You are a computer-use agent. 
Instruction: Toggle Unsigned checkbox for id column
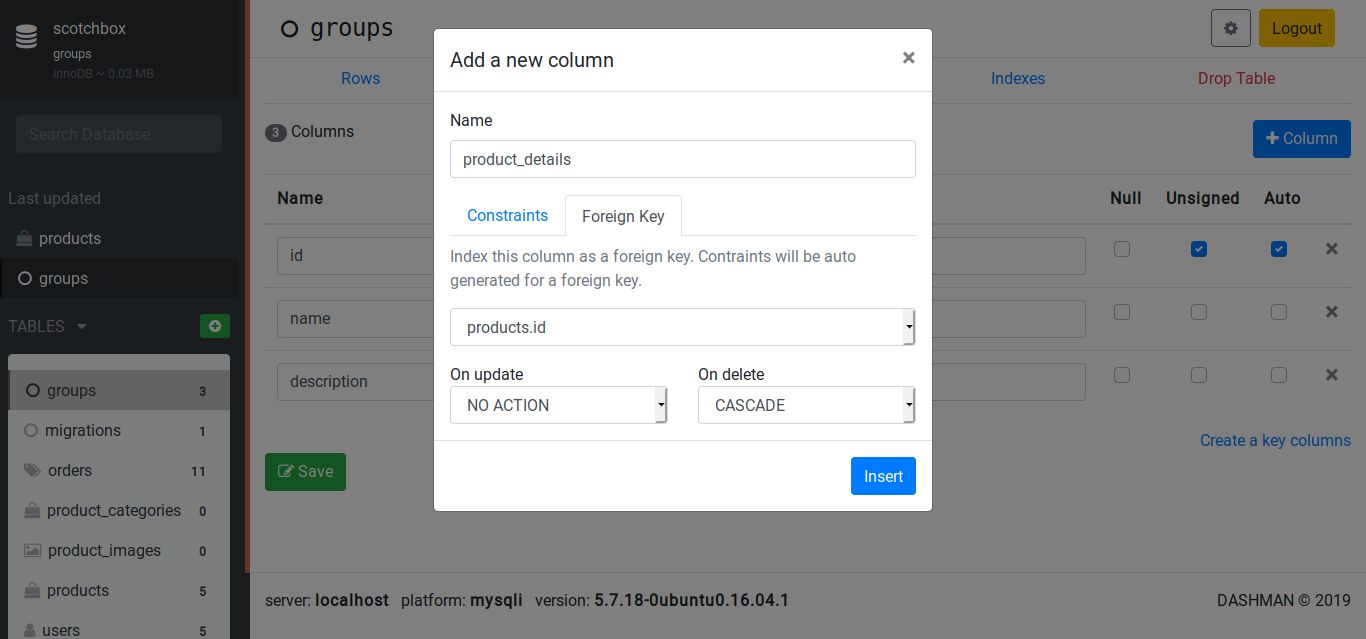[x=1198, y=249]
